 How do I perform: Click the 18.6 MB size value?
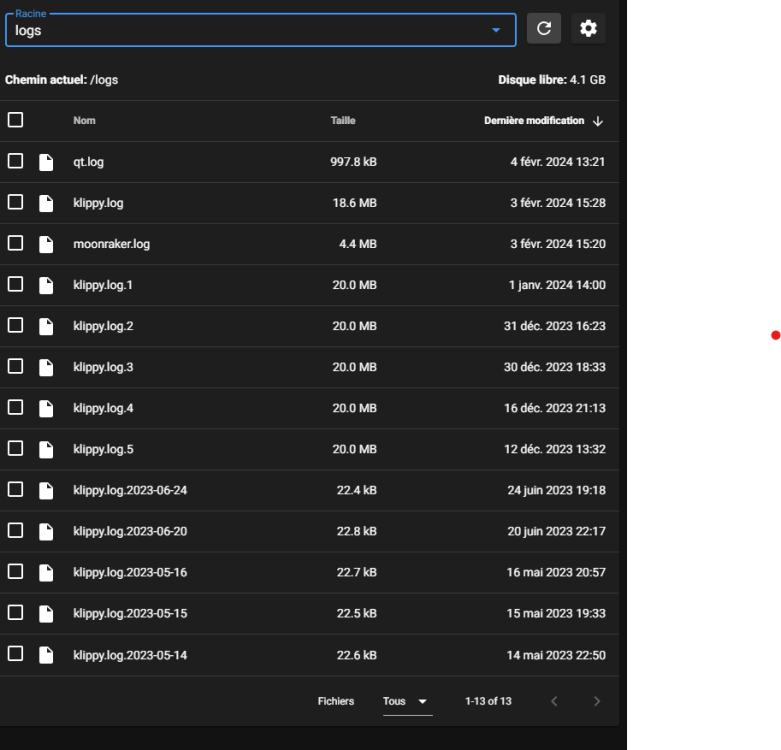pyautogui.click(x=355, y=203)
